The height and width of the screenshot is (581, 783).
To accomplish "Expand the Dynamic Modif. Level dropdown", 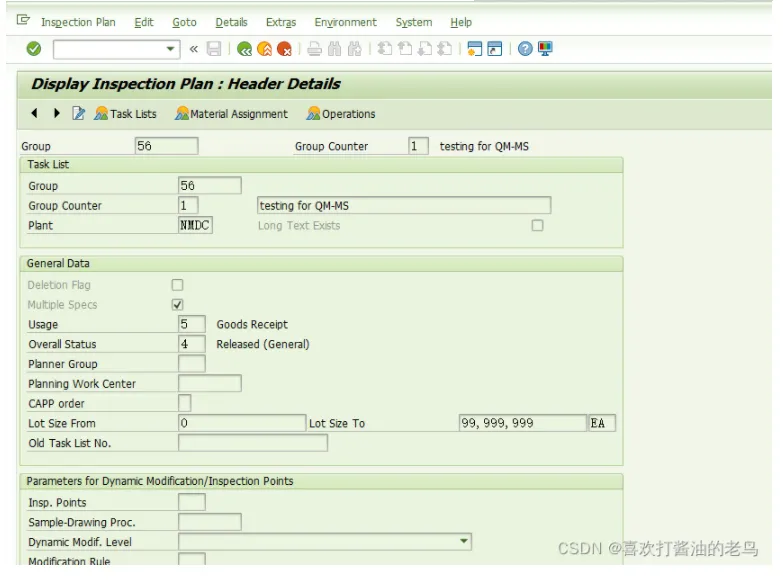I will 464,542.
